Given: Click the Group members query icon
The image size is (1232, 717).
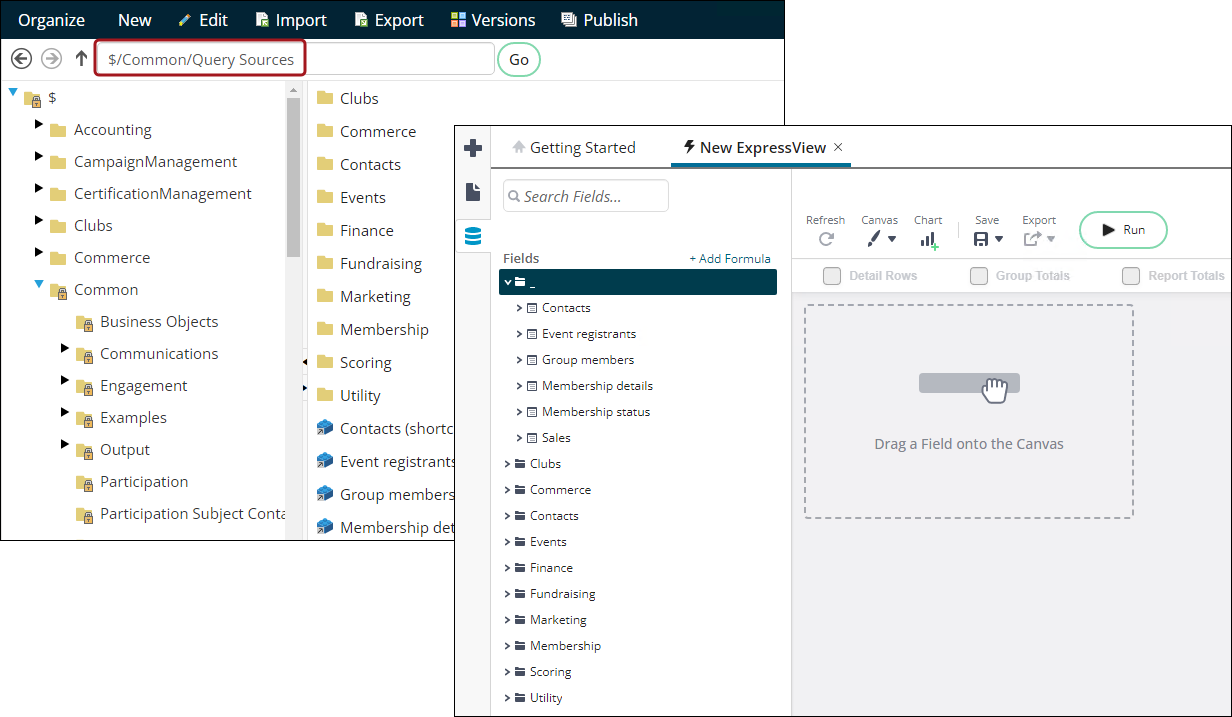Looking at the screenshot, I should point(324,494).
